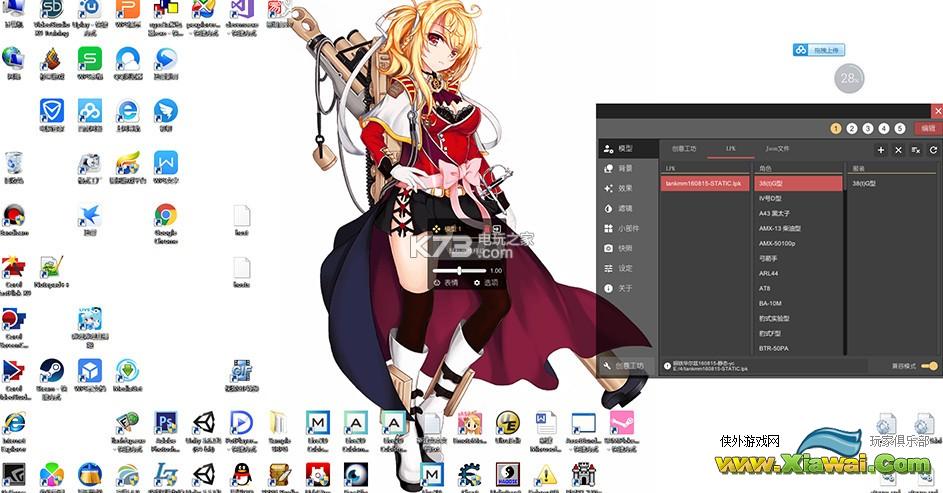This screenshot has width=943, height=493.
Task: Switch to the LPK tab
Action: coord(730,149)
